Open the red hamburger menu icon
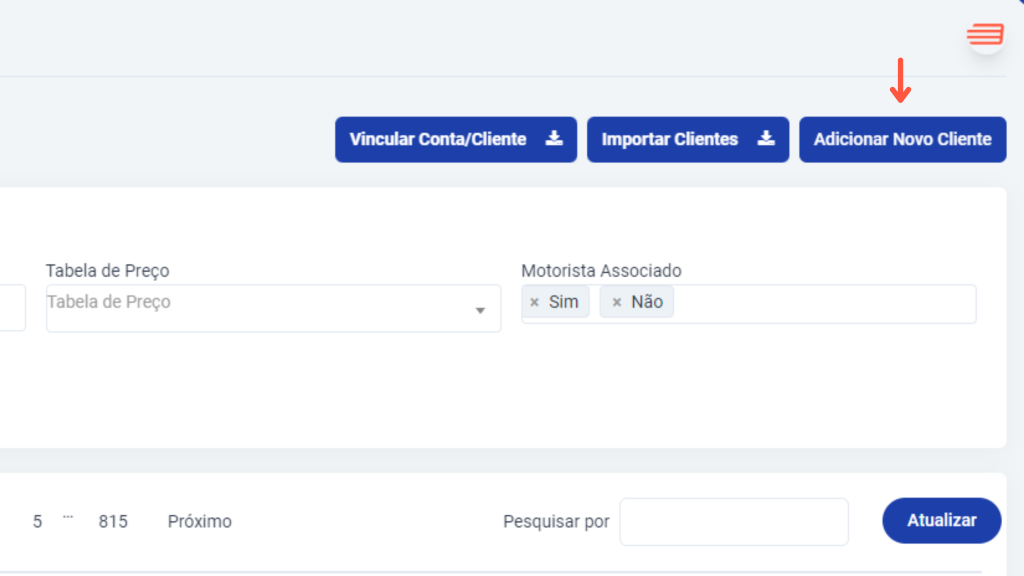 click(x=985, y=34)
